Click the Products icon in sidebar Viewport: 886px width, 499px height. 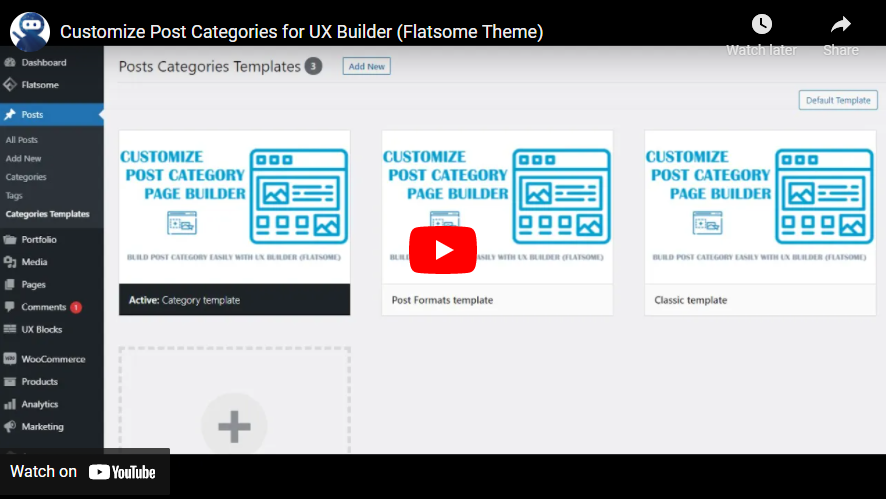(x=10, y=381)
